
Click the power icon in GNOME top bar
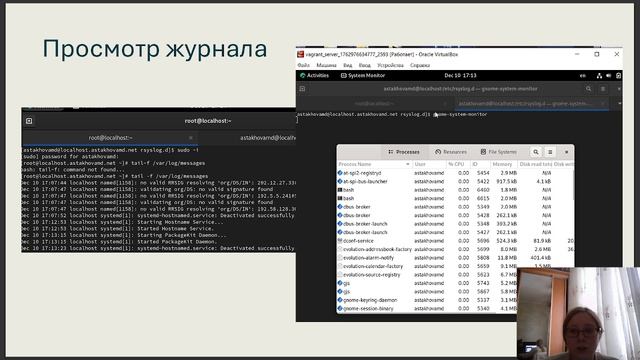(618, 76)
